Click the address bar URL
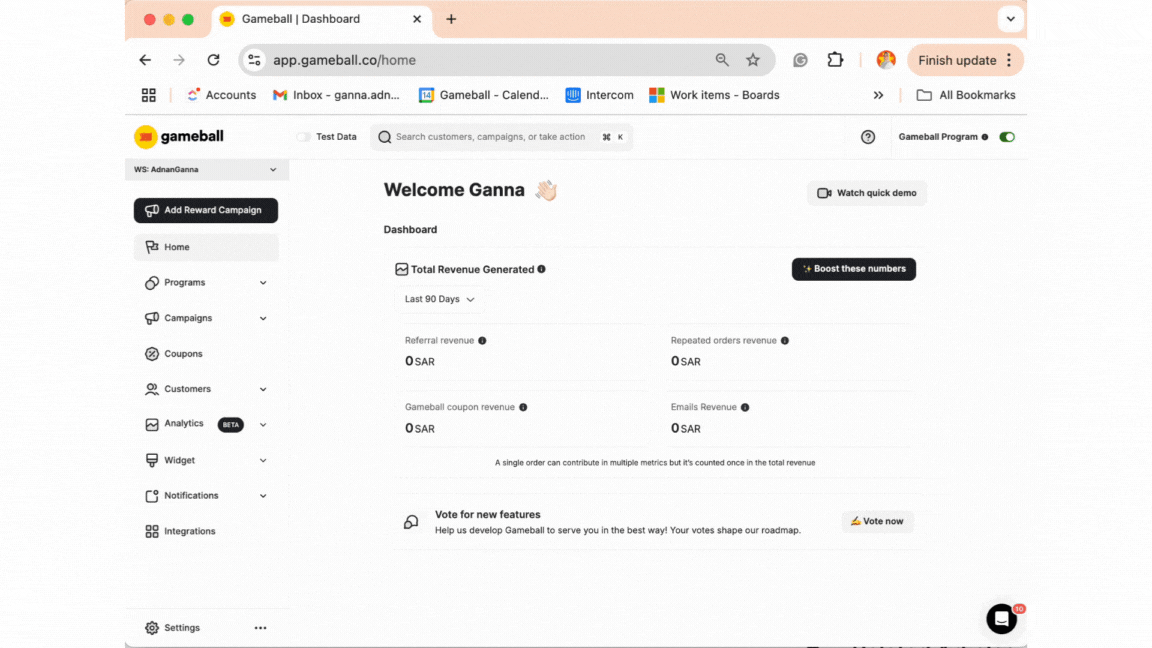This screenshot has width=1152, height=648. [x=345, y=60]
